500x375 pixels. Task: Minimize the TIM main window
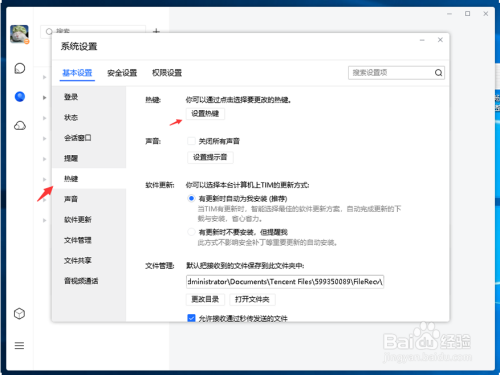coord(449,14)
